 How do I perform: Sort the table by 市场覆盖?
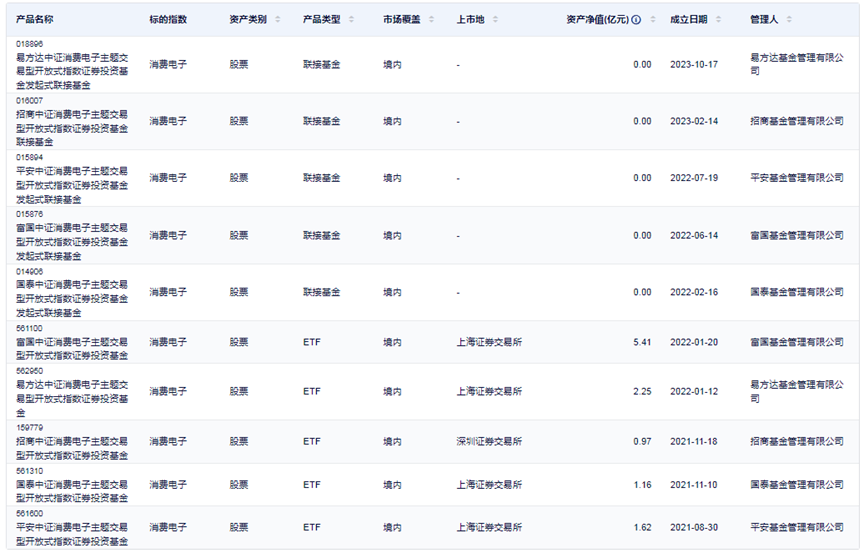click(x=431, y=20)
